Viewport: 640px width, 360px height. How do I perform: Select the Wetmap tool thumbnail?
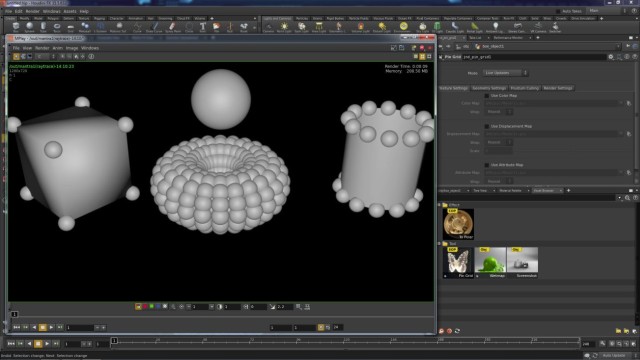490,262
